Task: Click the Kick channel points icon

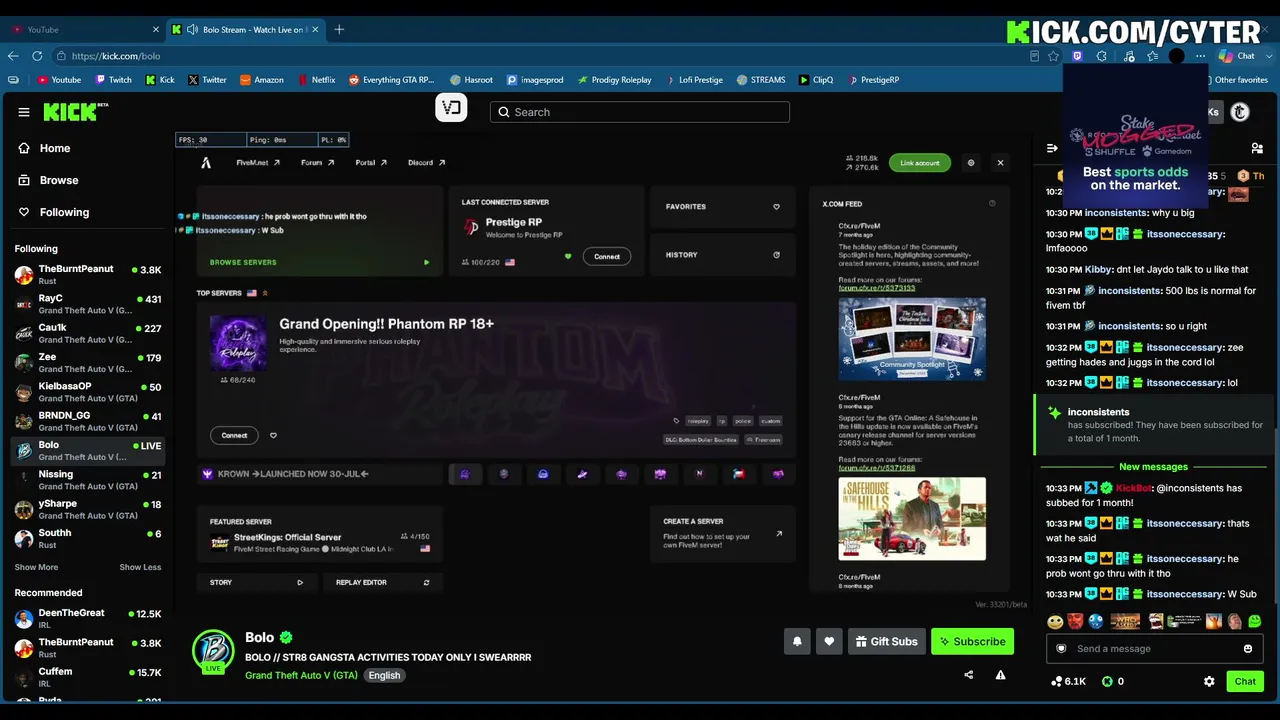Action: (1057, 681)
